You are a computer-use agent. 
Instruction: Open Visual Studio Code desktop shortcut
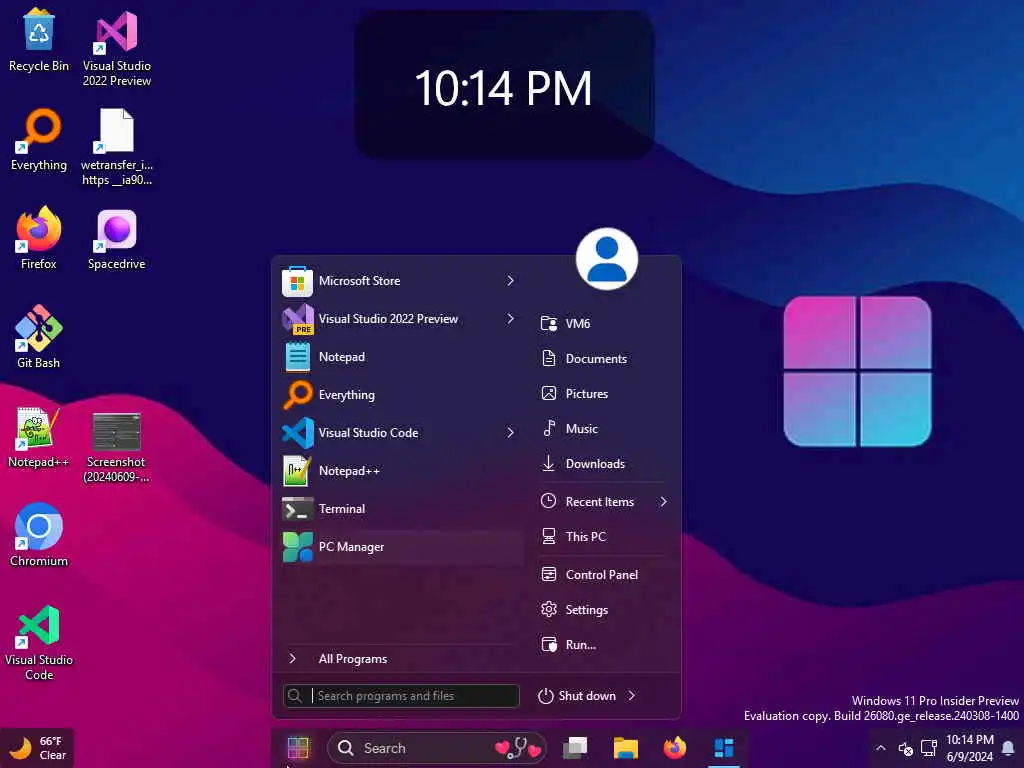39,643
